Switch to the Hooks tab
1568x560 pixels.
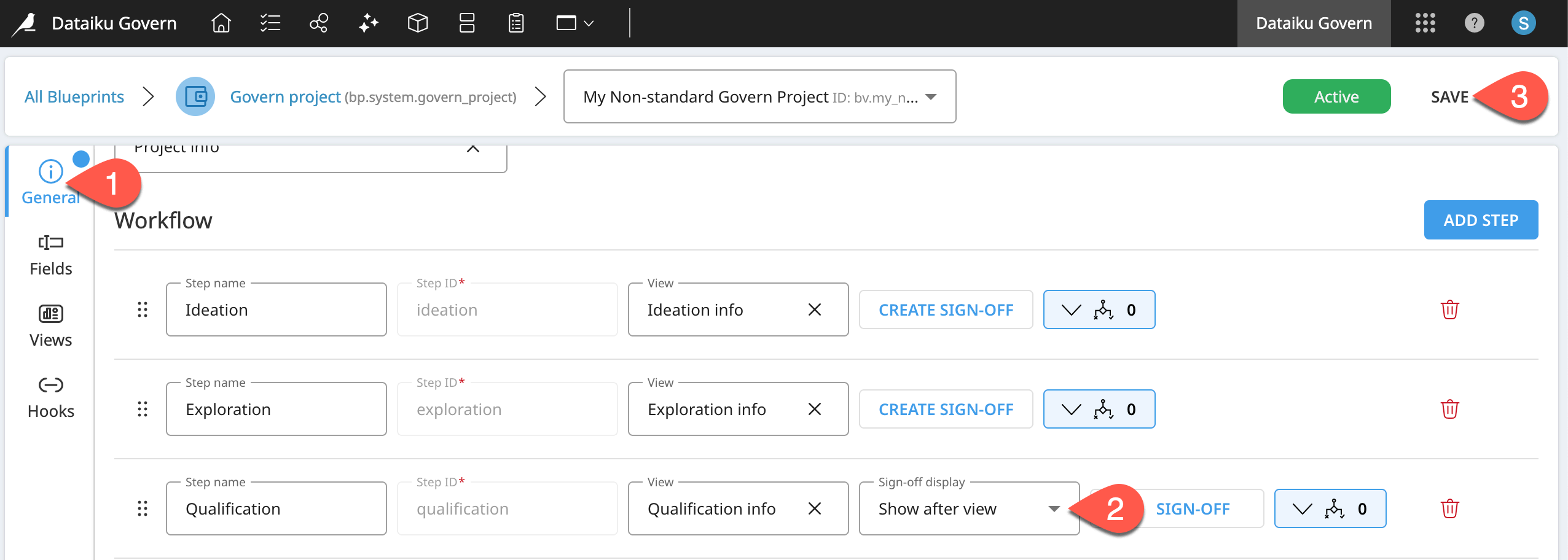click(x=50, y=395)
